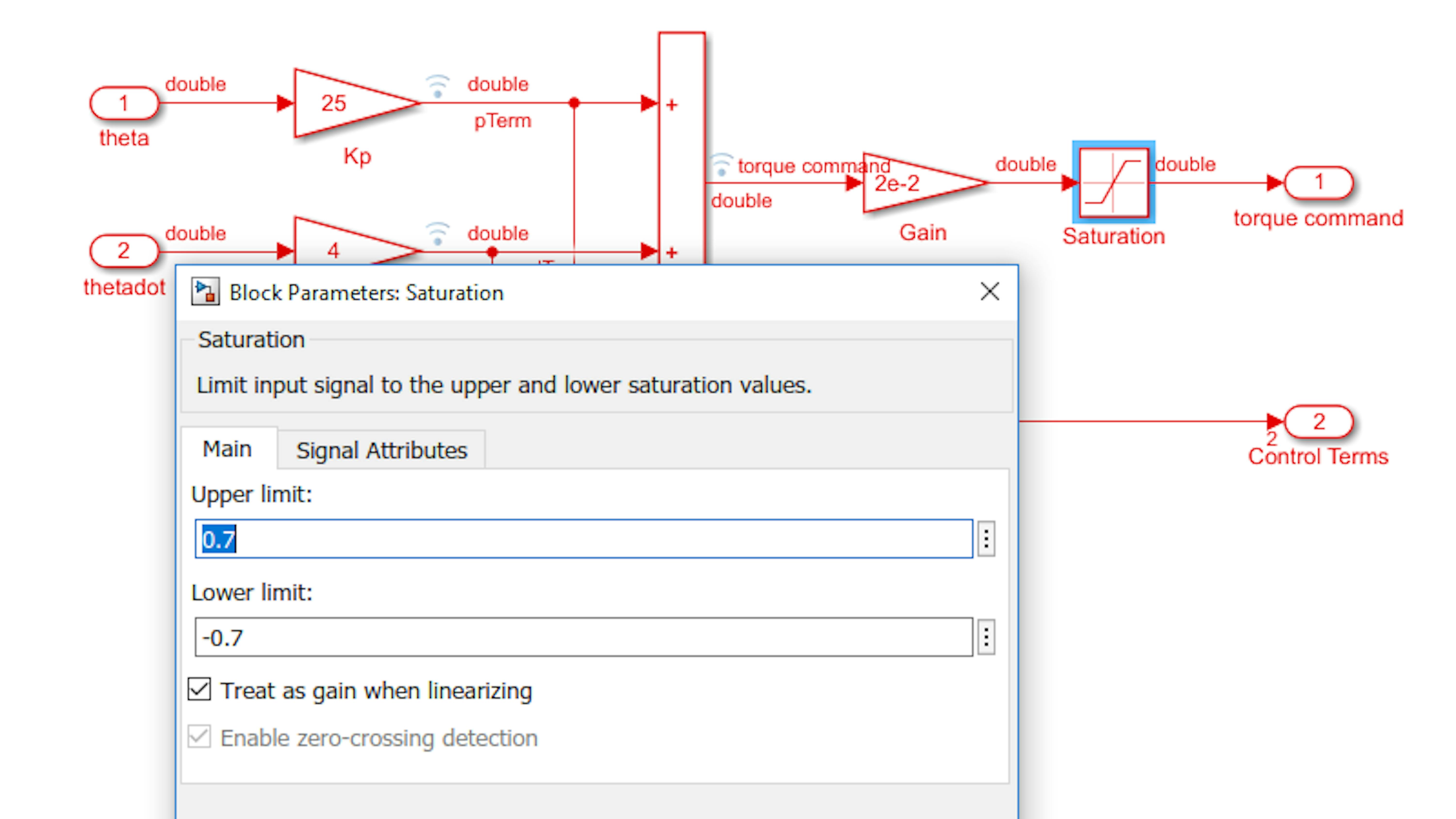Viewport: 1456px width, 819px height.
Task: Toggle Treat as gain when linearizing
Action: click(x=199, y=690)
